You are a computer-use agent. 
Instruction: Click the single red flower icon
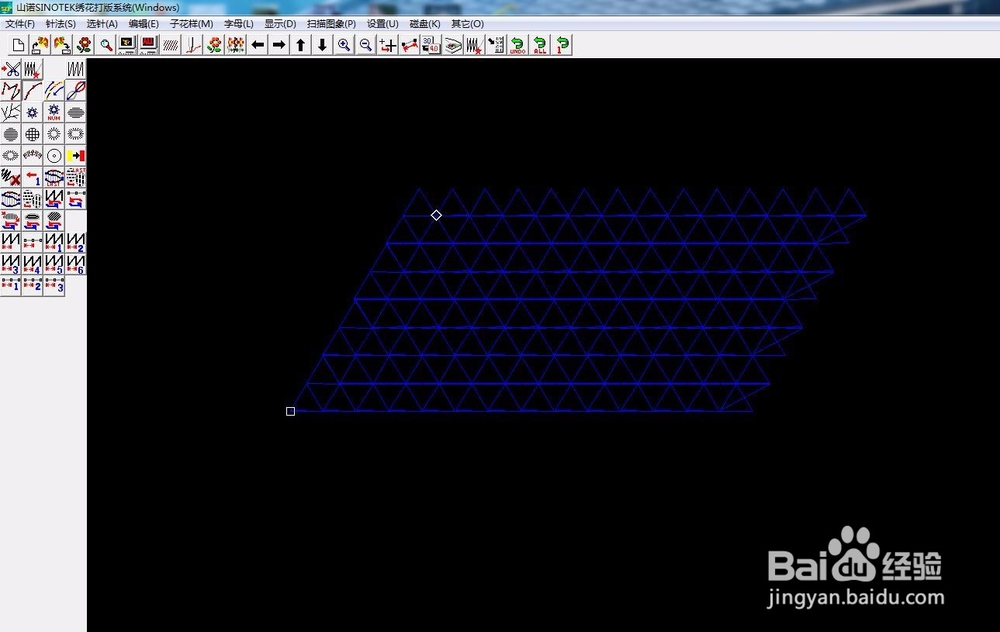click(84, 45)
